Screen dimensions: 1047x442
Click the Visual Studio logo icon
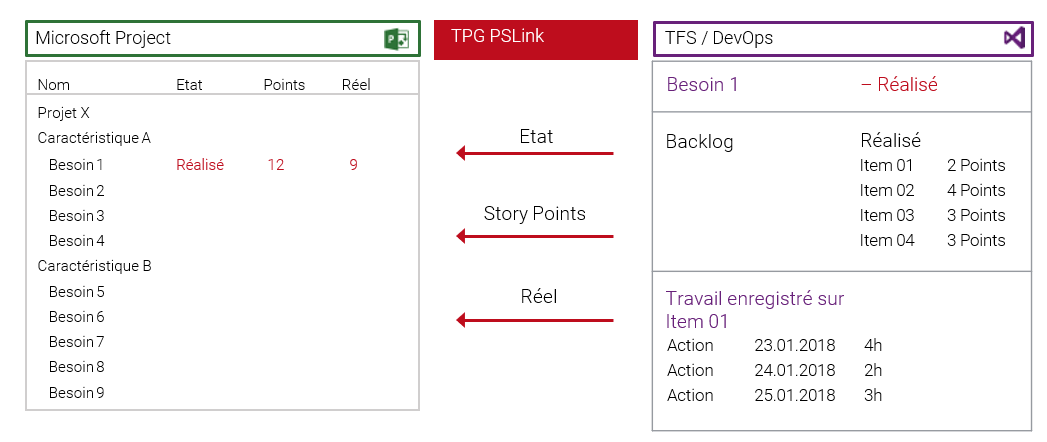pyautogui.click(x=1014, y=38)
